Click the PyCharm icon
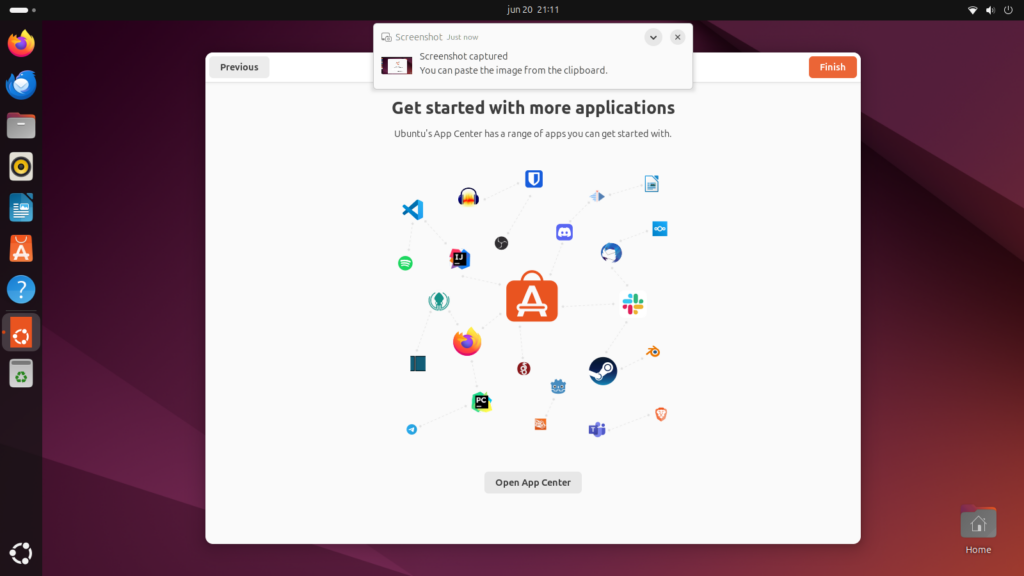1024x576 pixels. pos(481,402)
